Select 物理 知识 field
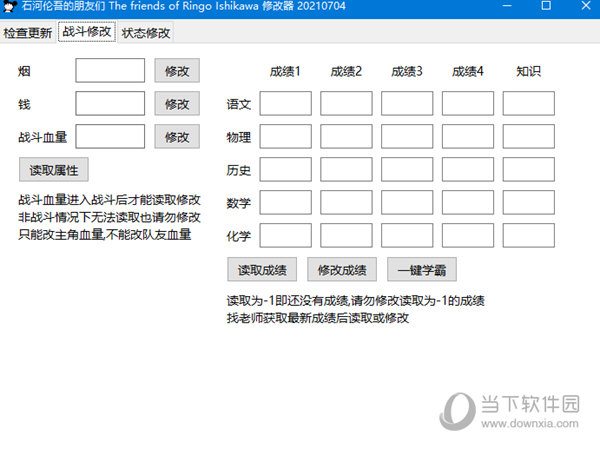 [x=529, y=136]
